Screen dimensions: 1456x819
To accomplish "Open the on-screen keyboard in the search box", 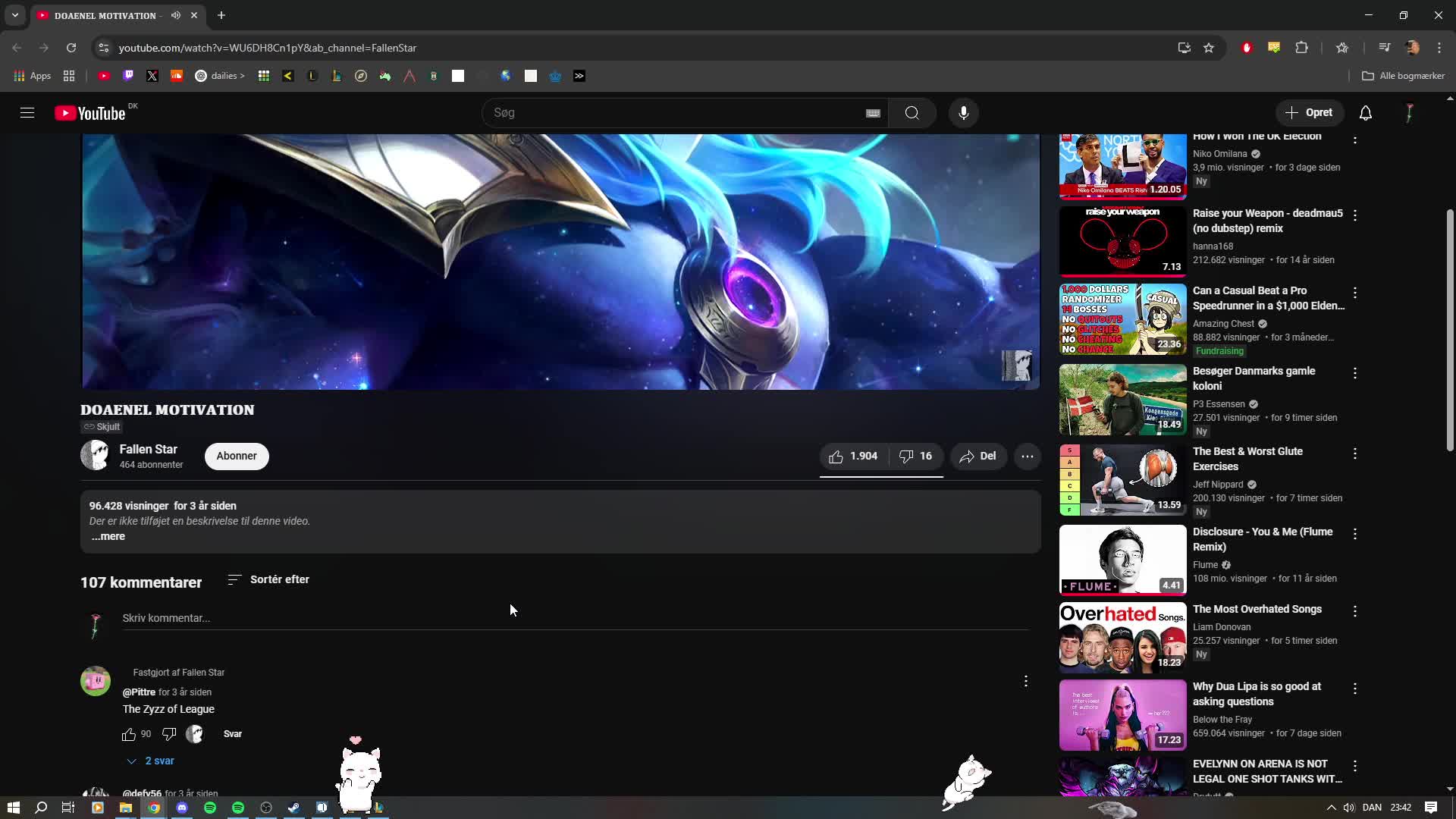I will [873, 113].
